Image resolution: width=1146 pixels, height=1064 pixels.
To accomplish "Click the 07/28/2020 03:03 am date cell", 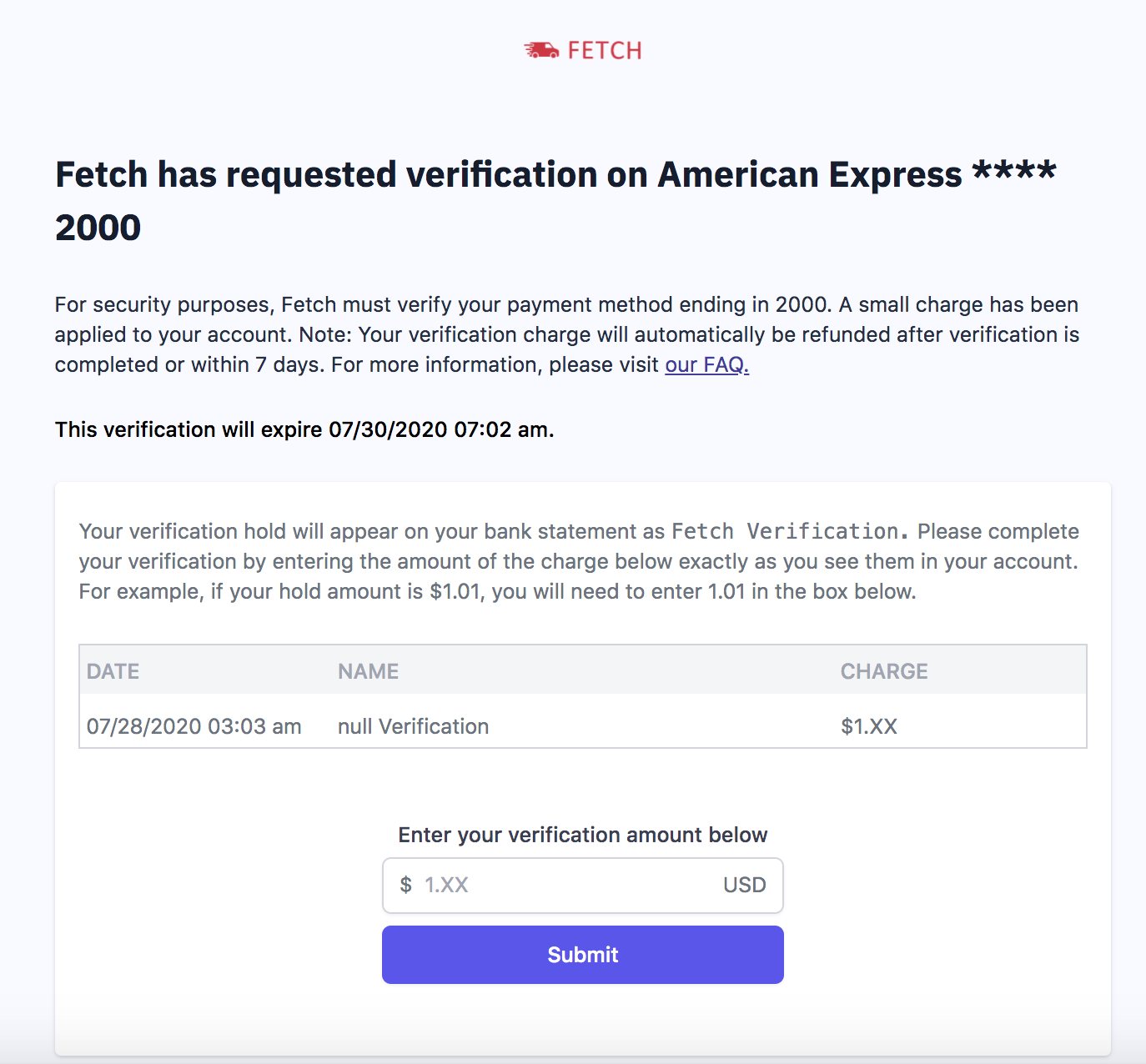I will 194,726.
